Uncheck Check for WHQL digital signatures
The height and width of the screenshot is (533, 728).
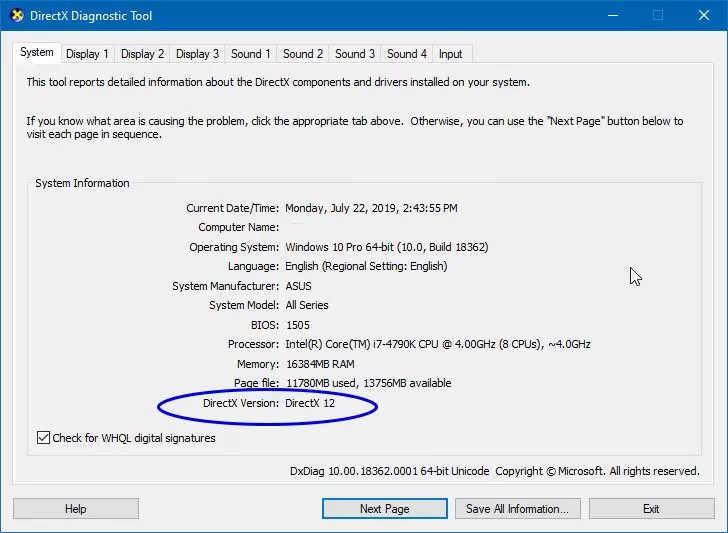[43, 438]
